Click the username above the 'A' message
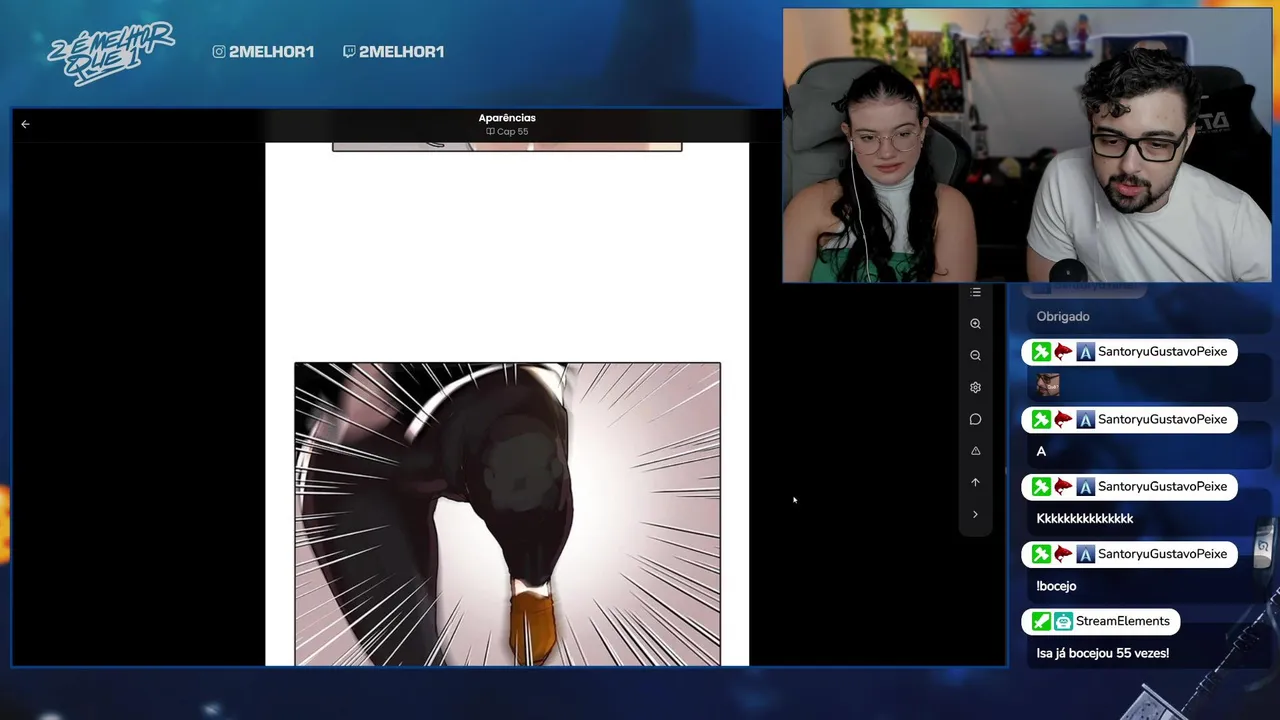Viewport: 1280px width, 720px height. click(1162, 419)
